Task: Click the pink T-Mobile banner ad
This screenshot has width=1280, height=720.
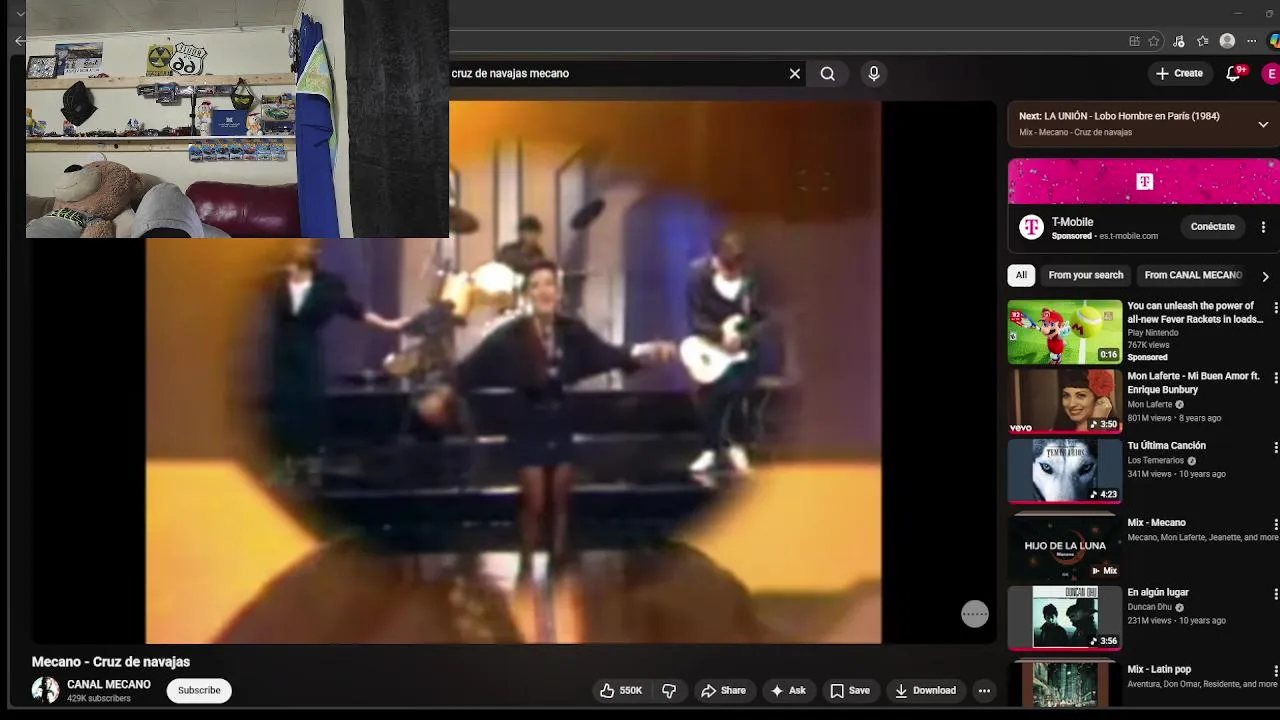Action: 1144,181
